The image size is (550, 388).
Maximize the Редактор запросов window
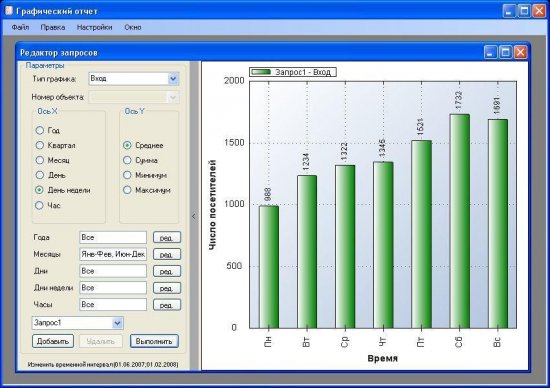pyautogui.click(x=505, y=52)
